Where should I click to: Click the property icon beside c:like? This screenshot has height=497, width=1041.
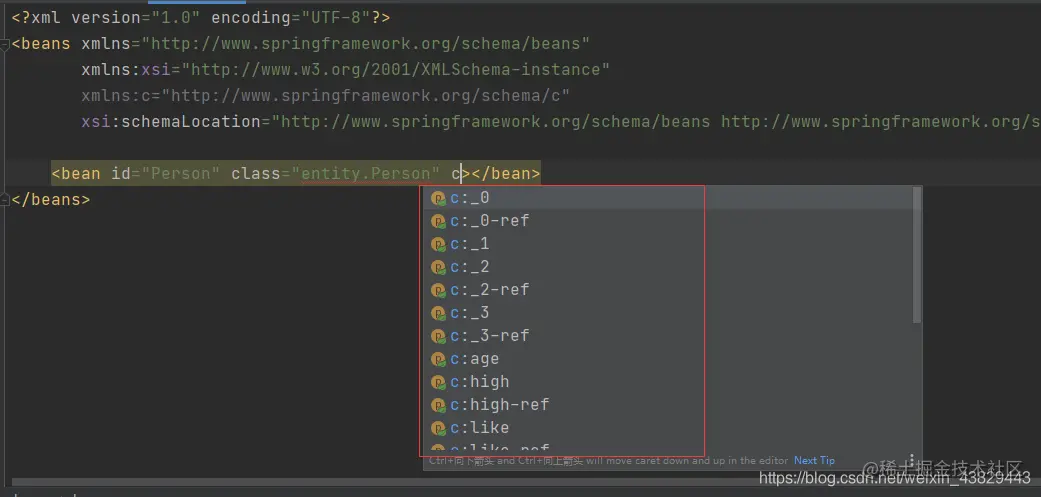click(438, 428)
